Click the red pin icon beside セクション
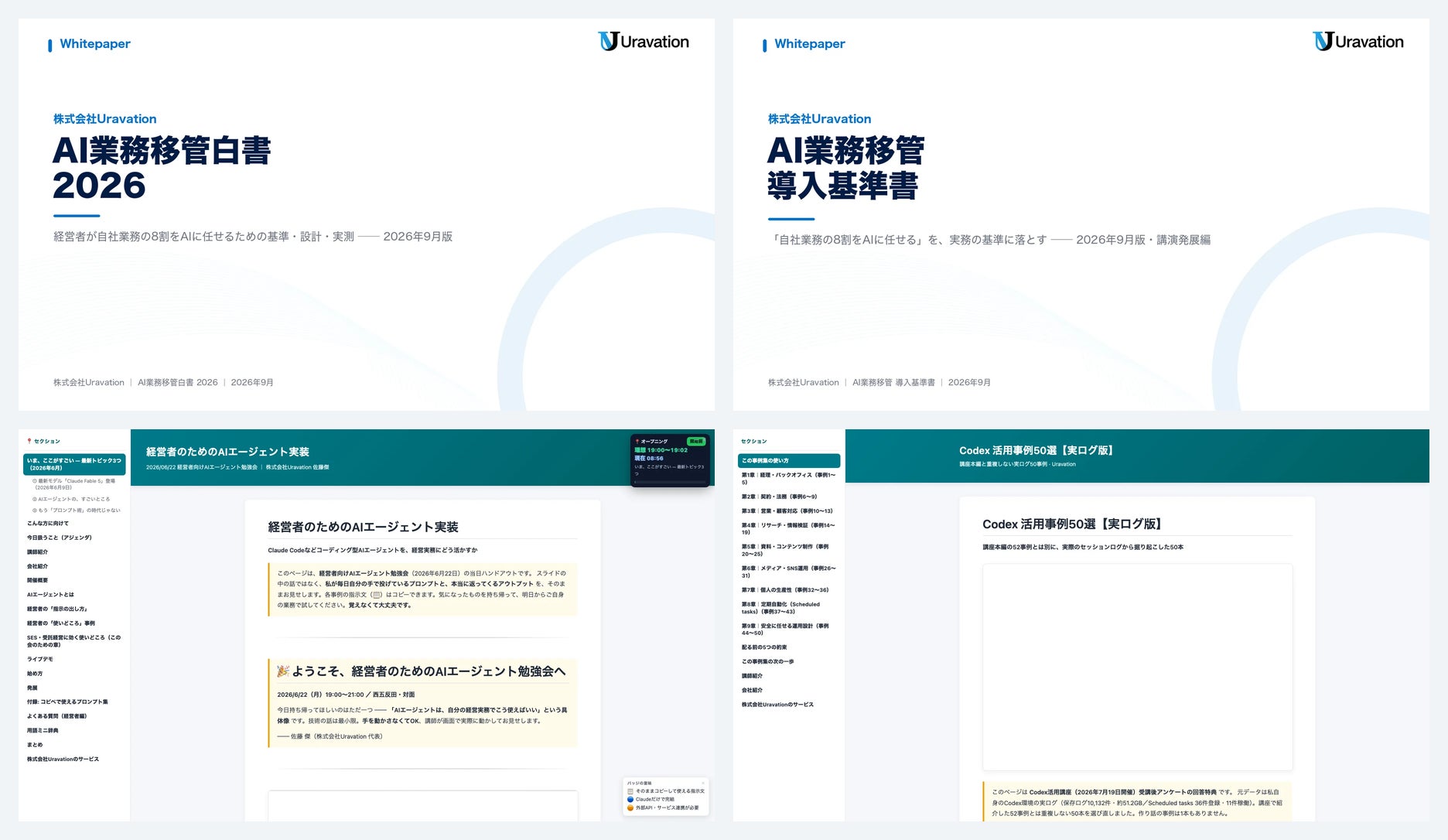 [x=29, y=441]
